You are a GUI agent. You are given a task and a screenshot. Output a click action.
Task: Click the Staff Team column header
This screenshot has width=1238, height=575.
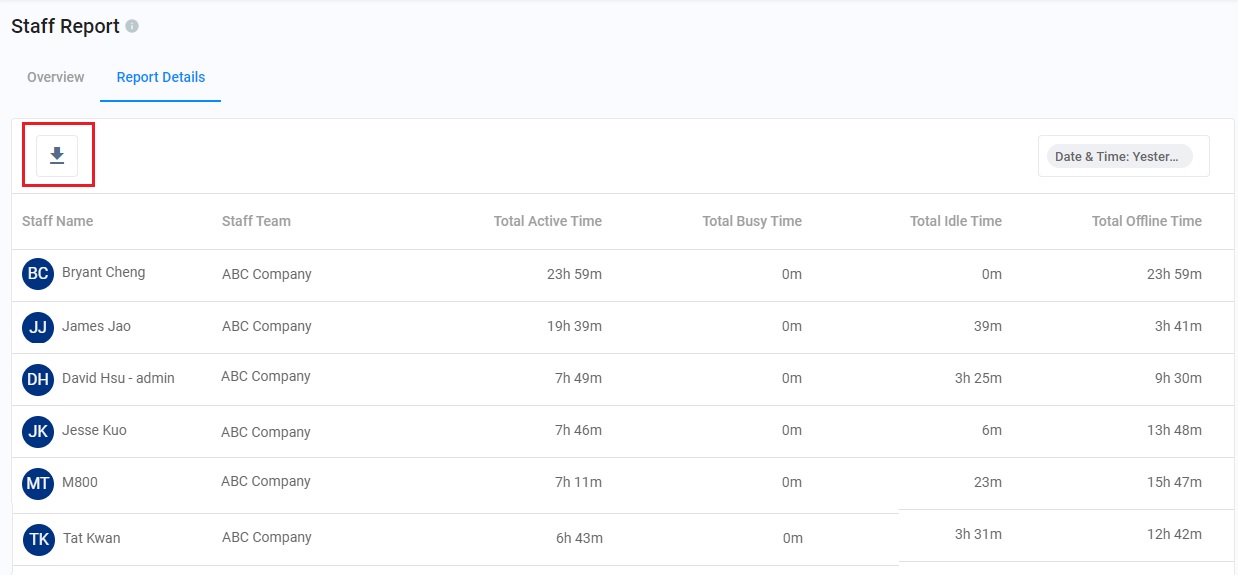click(x=256, y=221)
